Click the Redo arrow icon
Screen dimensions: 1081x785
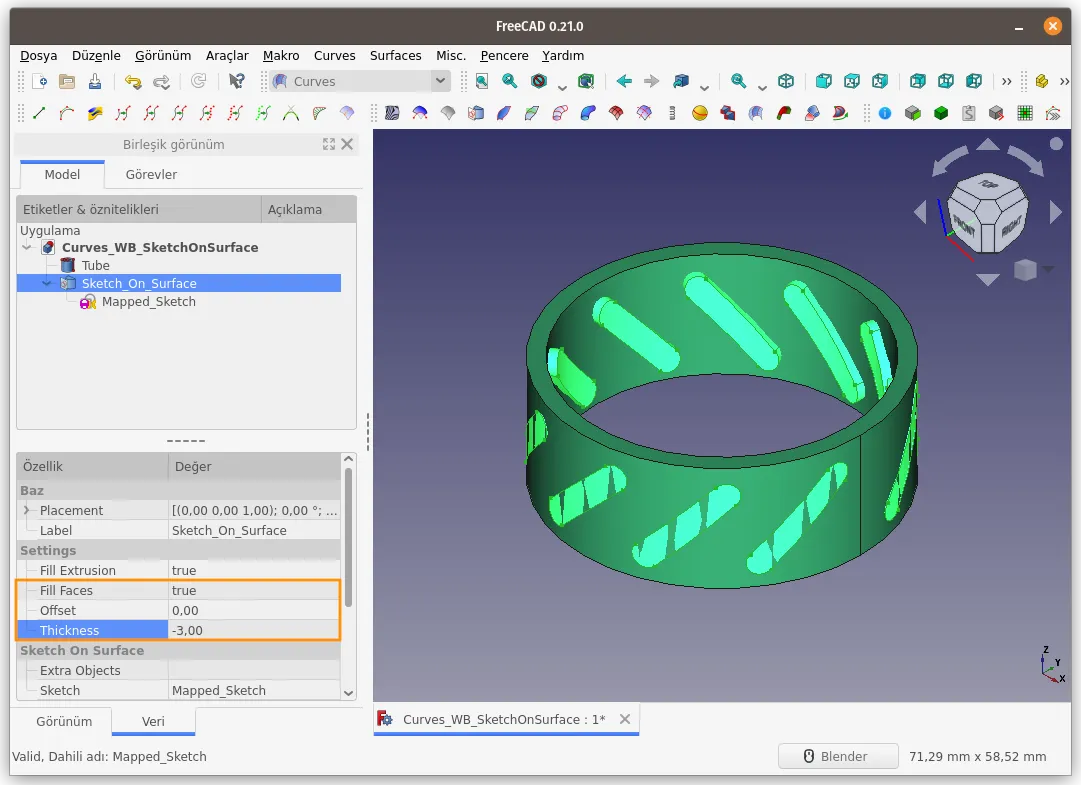[161, 81]
